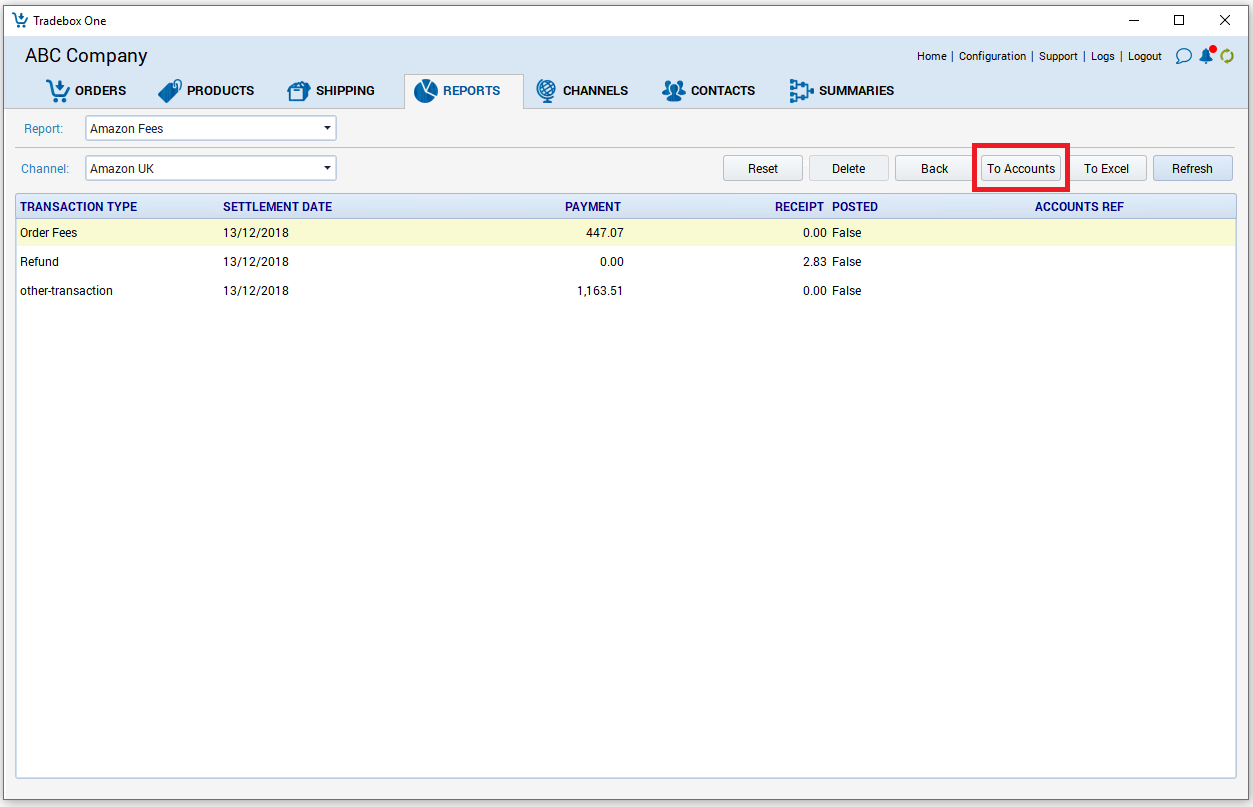
Task: Select the other-transaction row
Action: tap(626, 291)
